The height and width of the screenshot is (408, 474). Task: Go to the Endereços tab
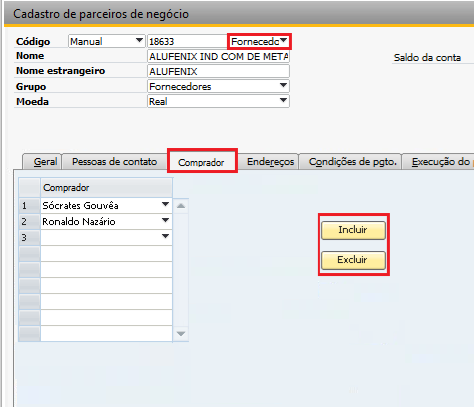[270, 162]
